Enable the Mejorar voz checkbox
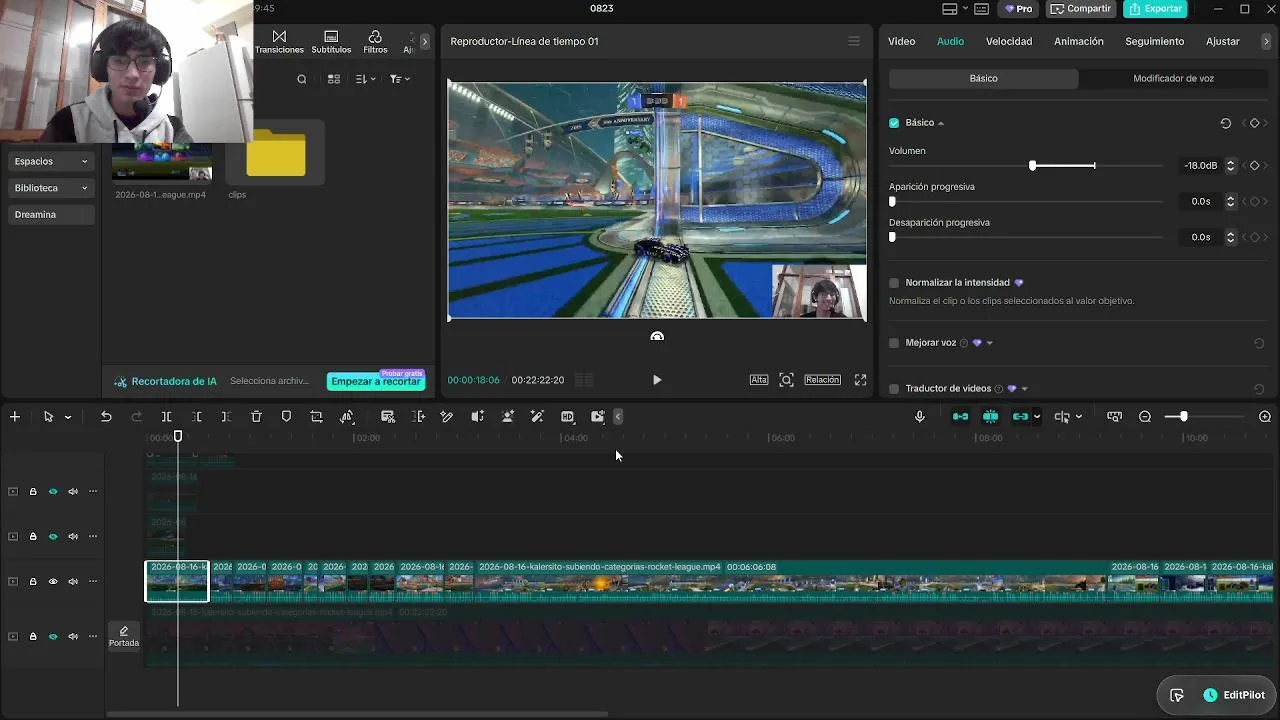 click(894, 343)
